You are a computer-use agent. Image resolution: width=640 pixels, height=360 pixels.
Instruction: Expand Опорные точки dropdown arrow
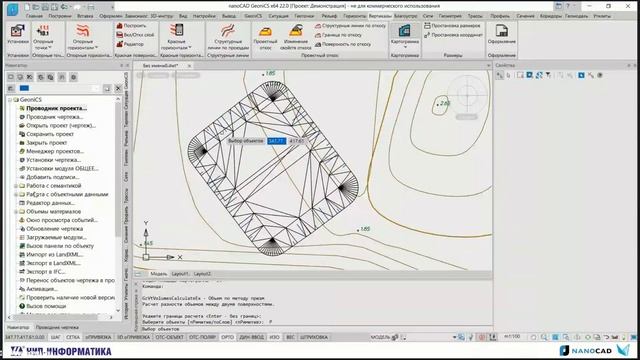(x=50, y=48)
